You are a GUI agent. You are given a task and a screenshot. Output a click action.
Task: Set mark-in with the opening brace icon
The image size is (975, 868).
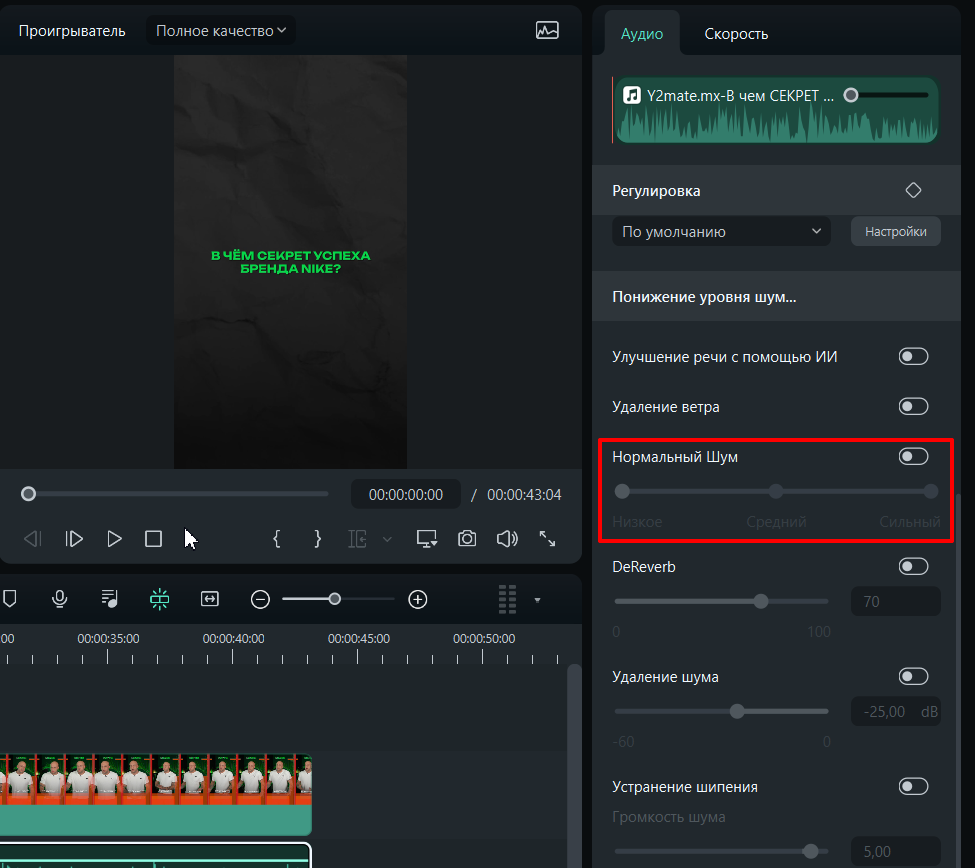pos(277,538)
